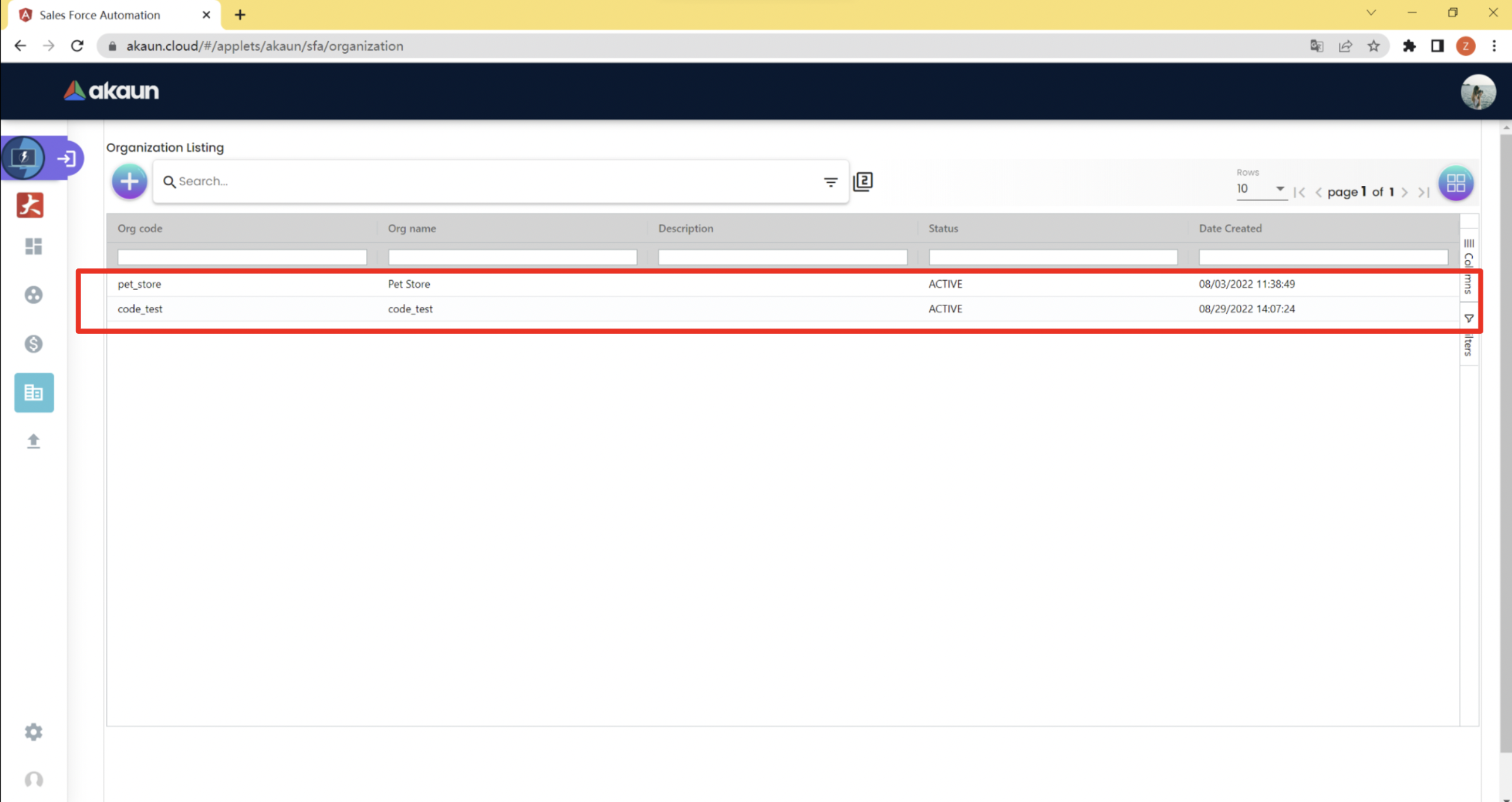Sort by the Org code column header
Image resolution: width=1512 pixels, height=802 pixels.
pyautogui.click(x=140, y=228)
